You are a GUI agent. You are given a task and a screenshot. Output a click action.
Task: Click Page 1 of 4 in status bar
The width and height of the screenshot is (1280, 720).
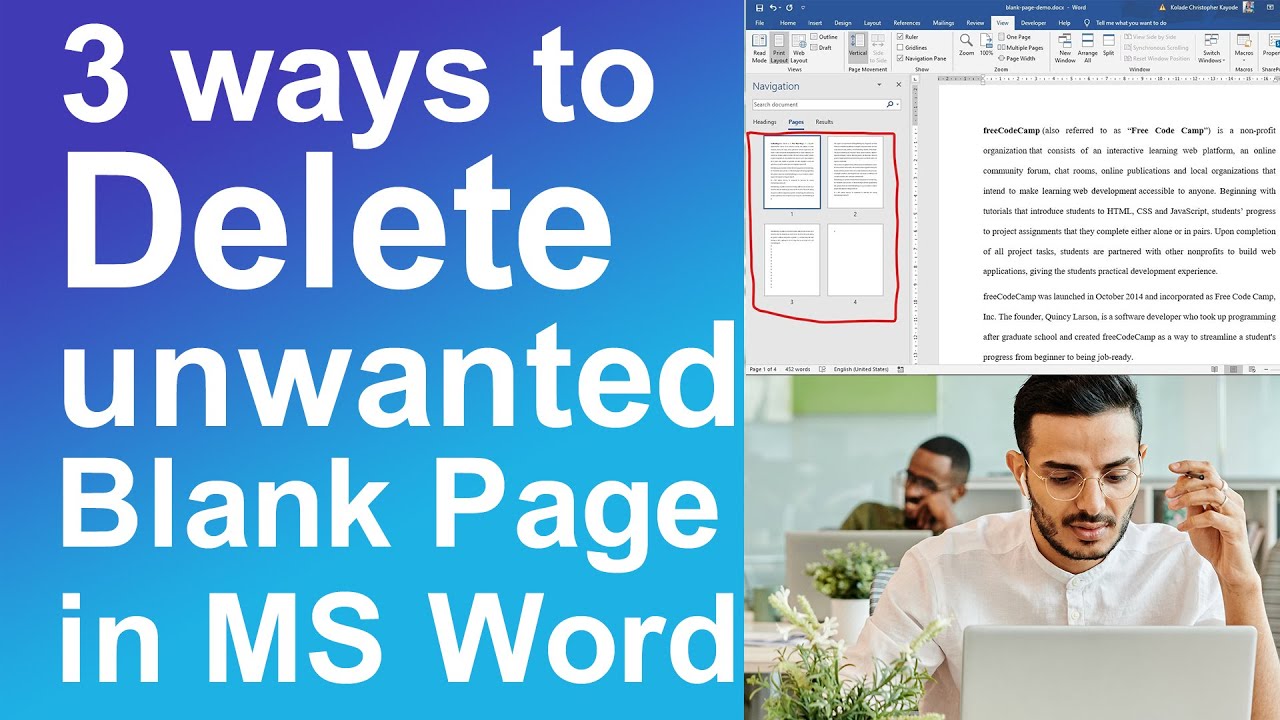point(763,369)
